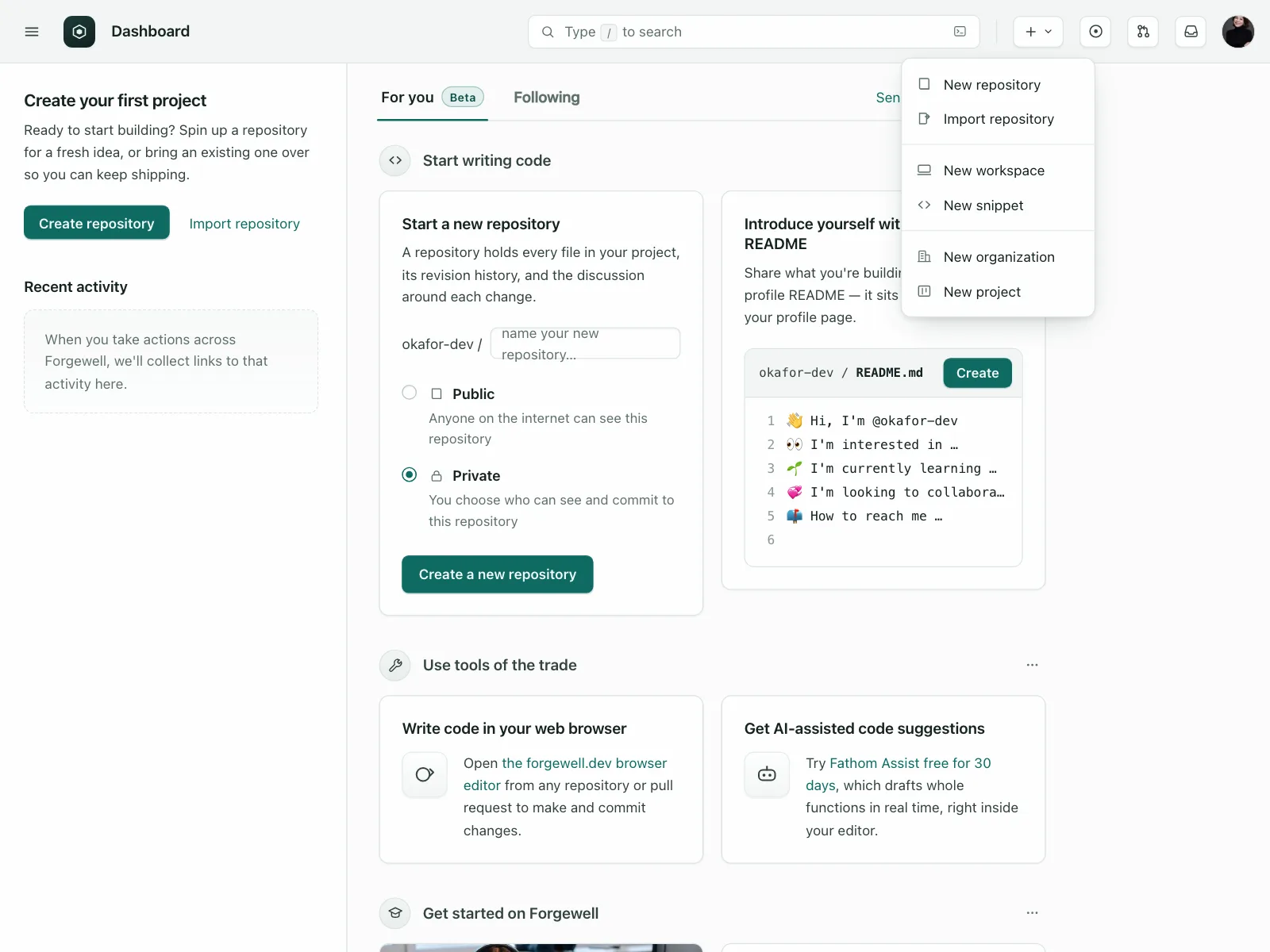Click the browser editor icon in Write code card
The width and height of the screenshot is (1270, 952).
point(425,774)
